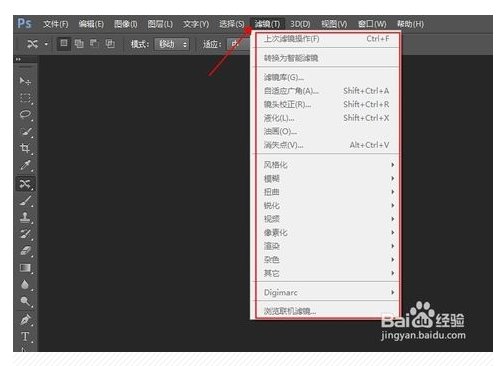Choose Subtract from Selection mode
Image resolution: width=504 pixels, height=366 pixels.
[x=94, y=44]
